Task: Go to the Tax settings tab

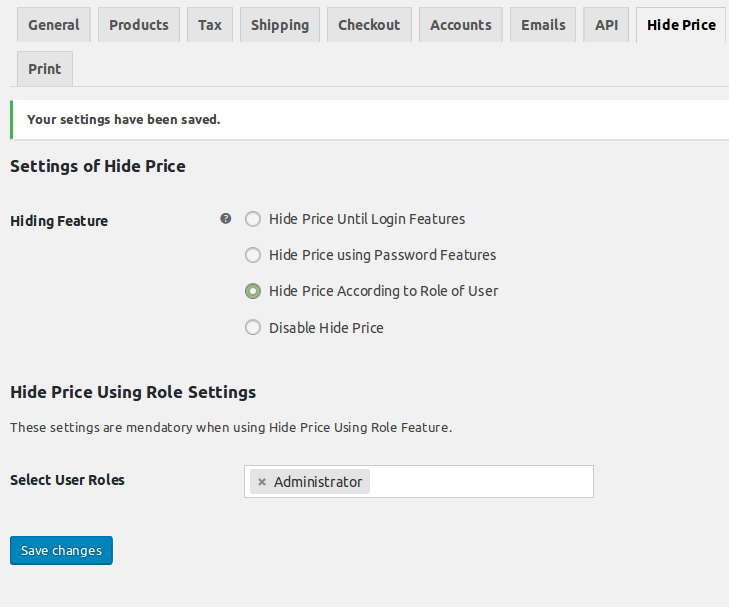Action: coord(210,25)
